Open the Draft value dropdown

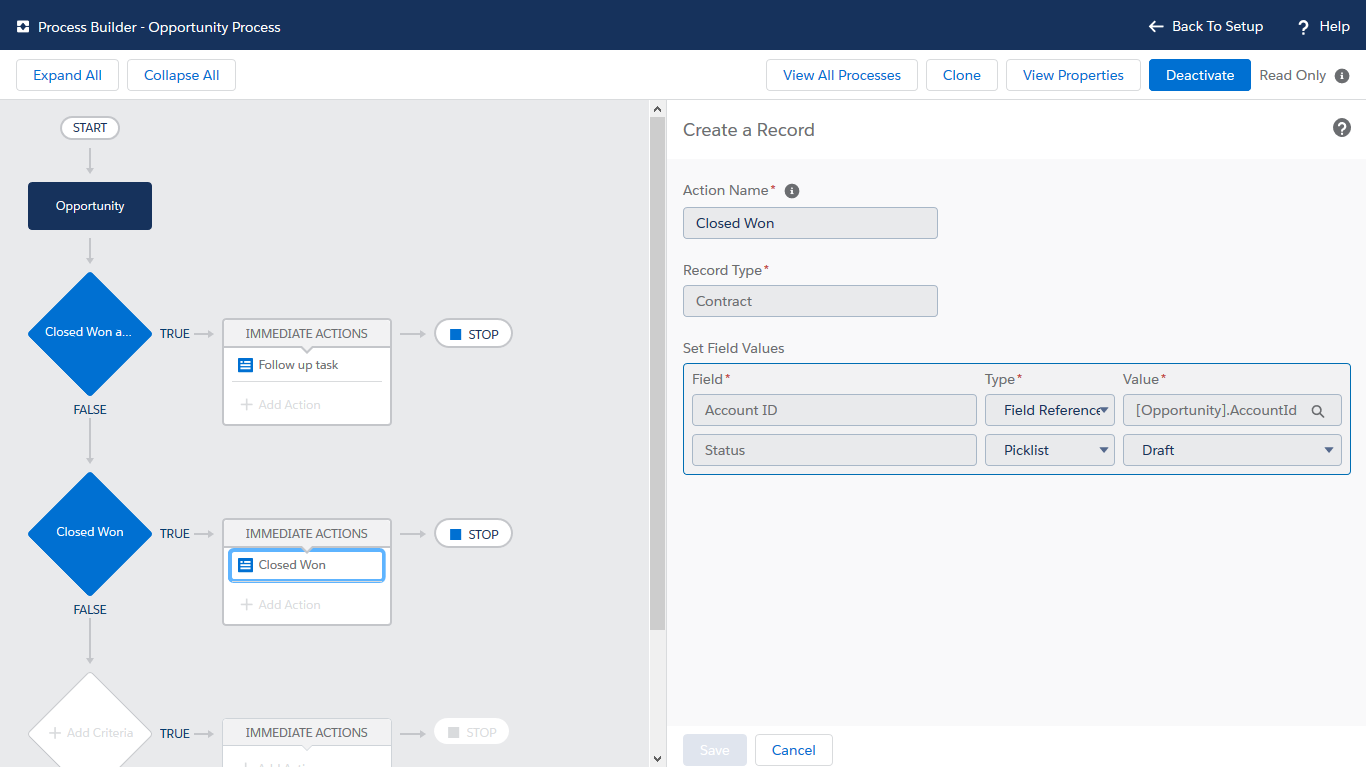click(x=1231, y=450)
